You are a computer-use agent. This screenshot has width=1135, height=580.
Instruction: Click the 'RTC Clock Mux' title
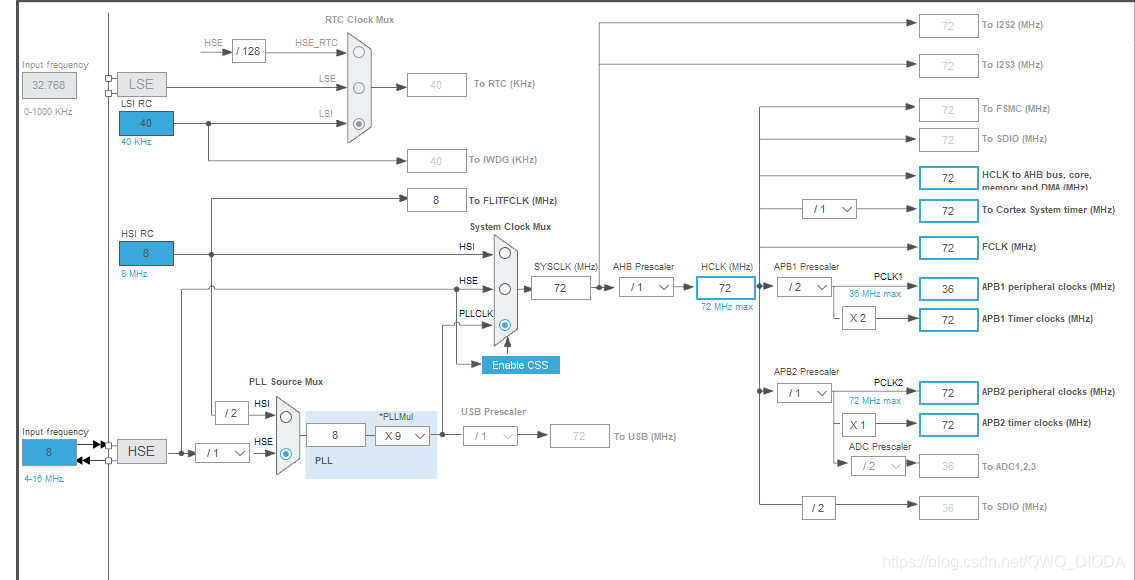(360, 20)
